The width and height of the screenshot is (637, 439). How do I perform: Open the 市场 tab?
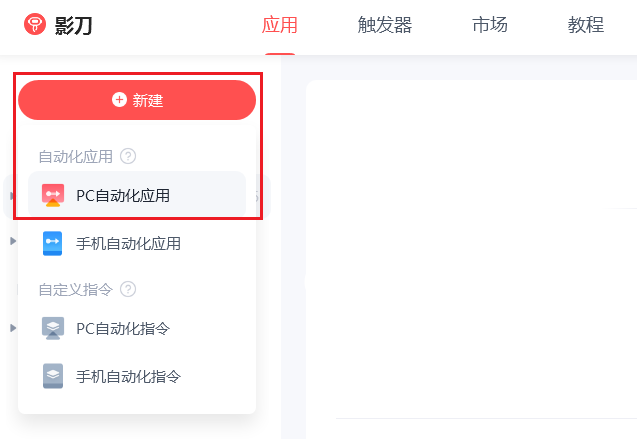[490, 25]
